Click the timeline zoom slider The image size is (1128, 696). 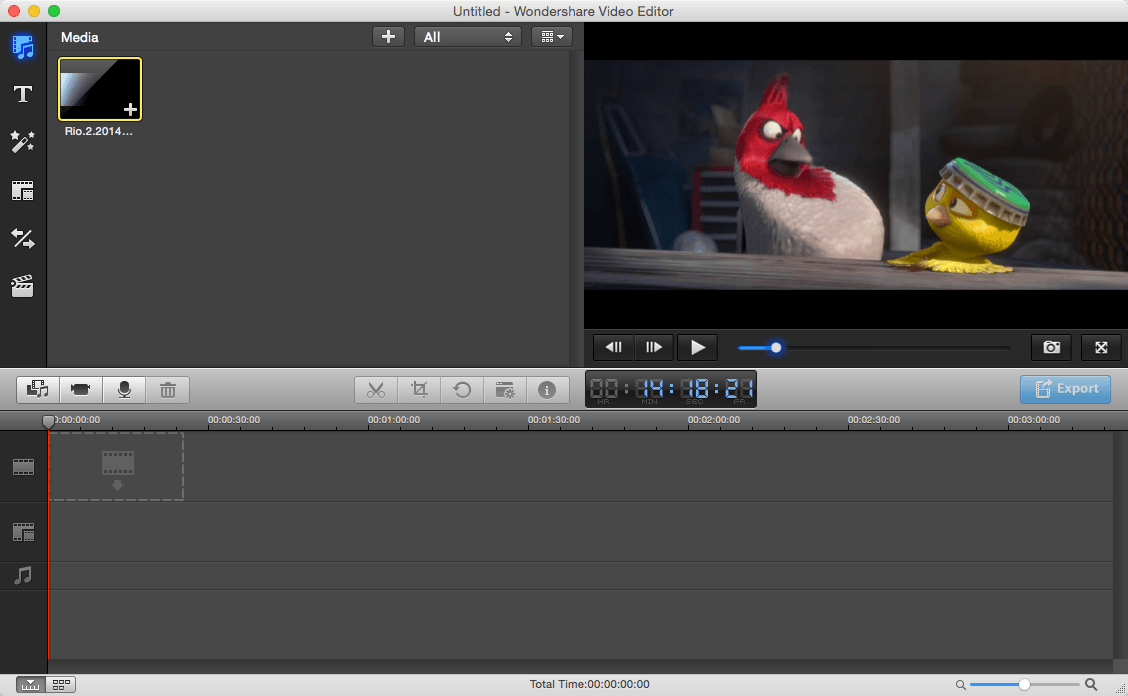[x=1024, y=684]
